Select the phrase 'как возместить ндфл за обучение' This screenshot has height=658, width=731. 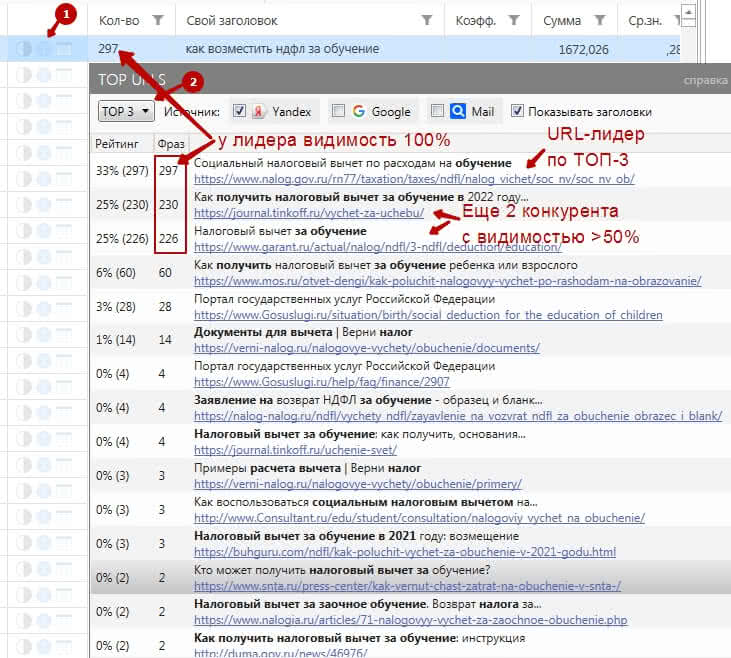[283, 48]
